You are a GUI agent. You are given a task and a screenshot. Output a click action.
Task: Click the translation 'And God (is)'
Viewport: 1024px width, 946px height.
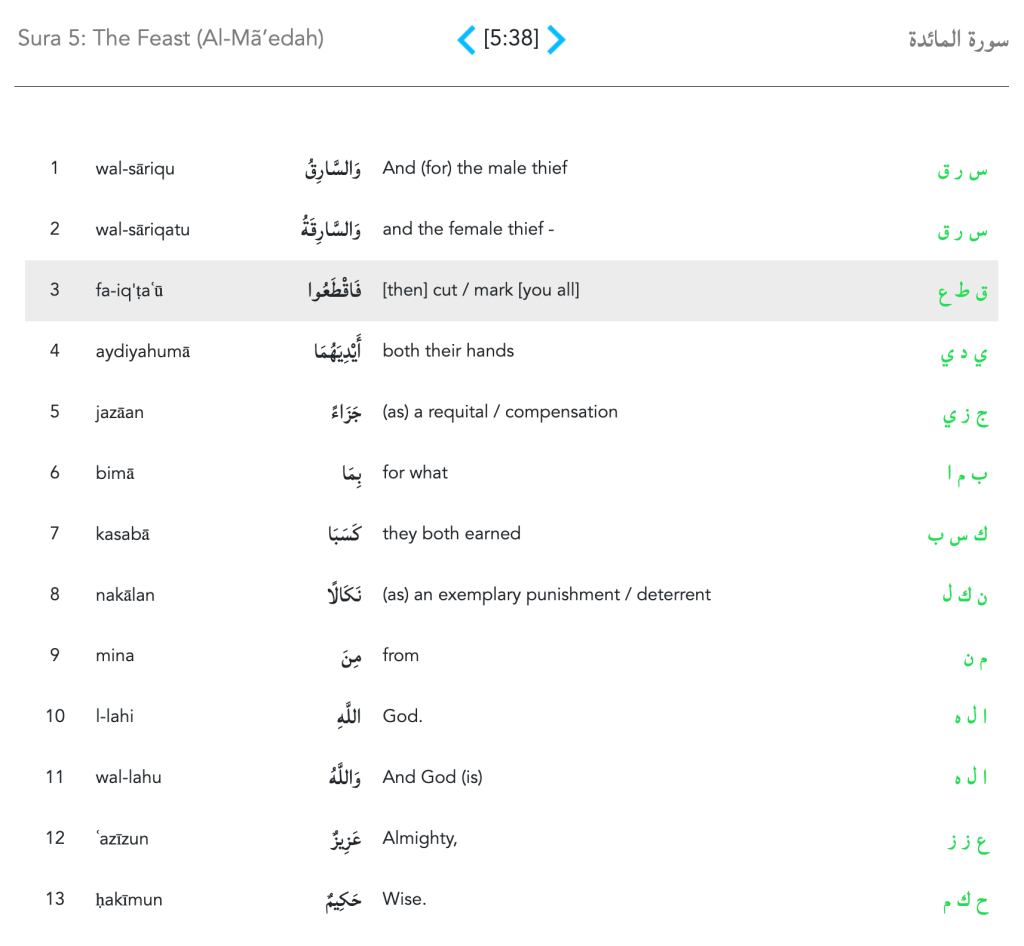(x=432, y=777)
